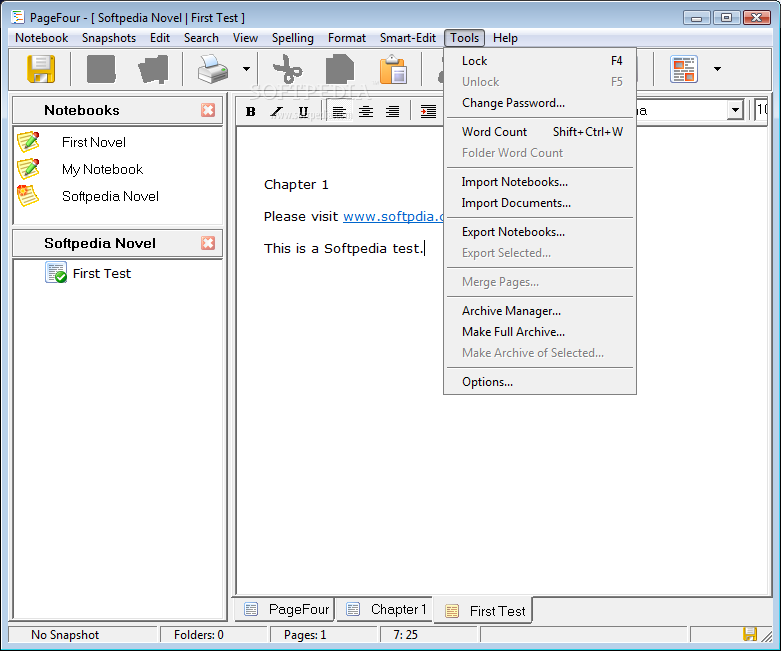781x651 pixels.
Task: Click First Test page icon in tree
Action: pyautogui.click(x=56, y=272)
